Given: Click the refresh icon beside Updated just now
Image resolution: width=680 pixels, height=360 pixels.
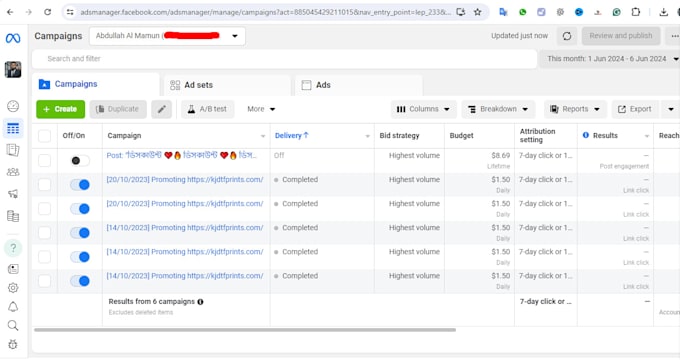Looking at the screenshot, I should click(567, 36).
